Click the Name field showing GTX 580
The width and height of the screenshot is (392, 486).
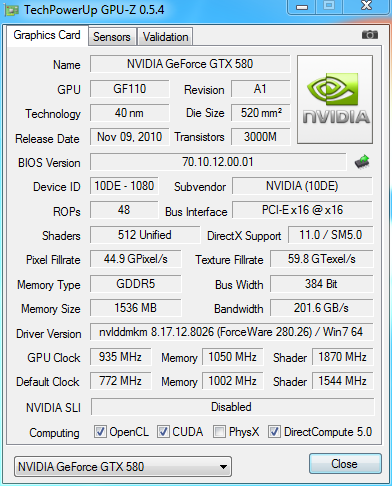pyautogui.click(x=190, y=64)
